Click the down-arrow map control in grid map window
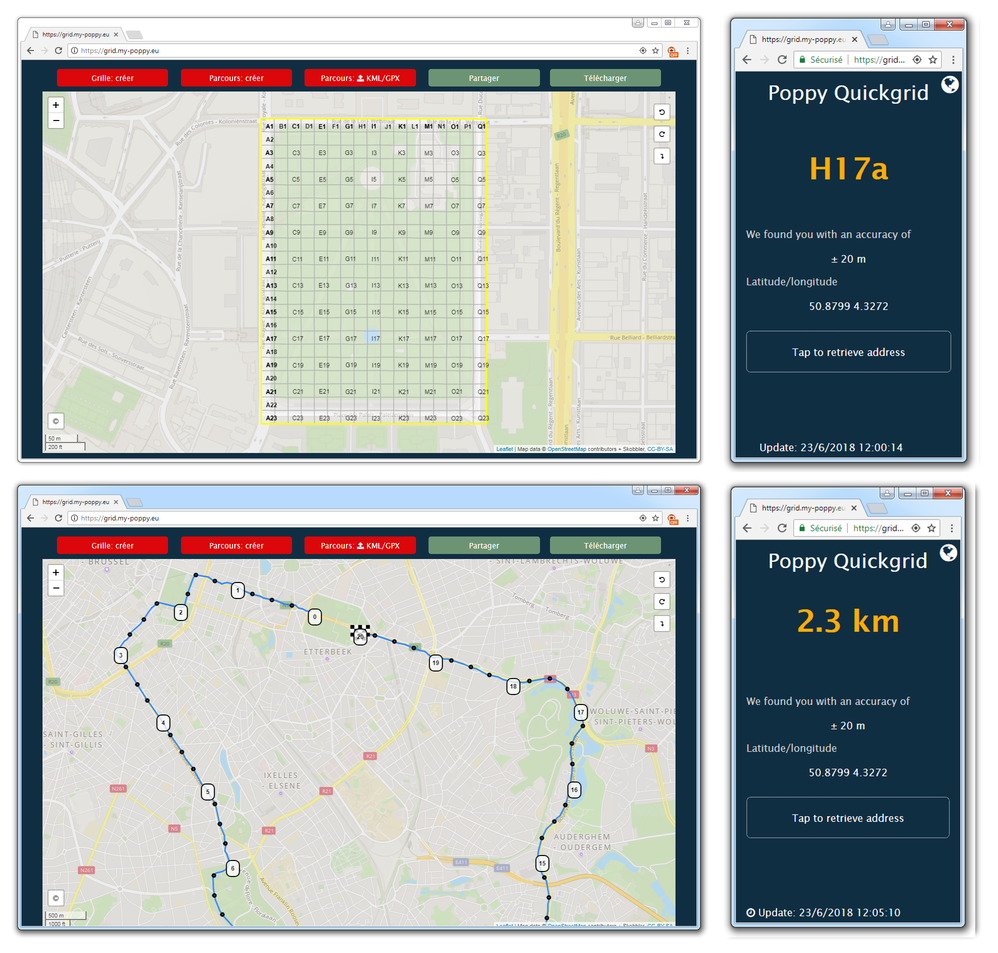998x953 pixels. tap(662, 156)
